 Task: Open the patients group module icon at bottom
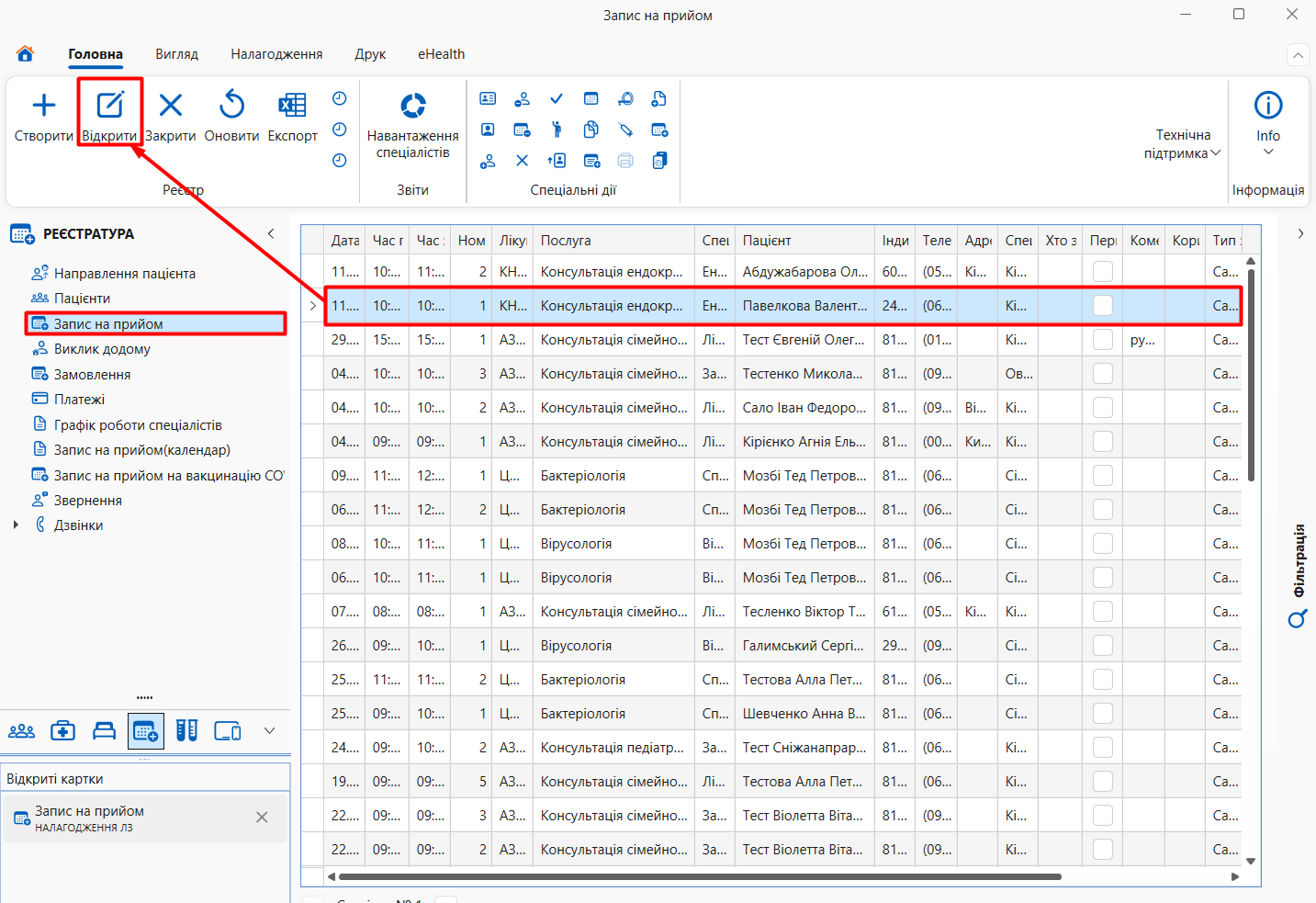pyautogui.click(x=21, y=731)
